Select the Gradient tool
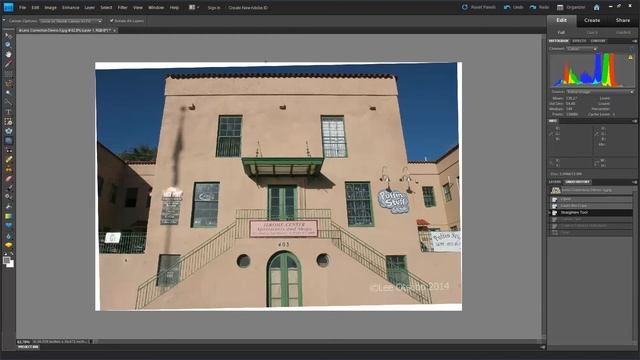Image resolution: width=640 pixels, height=360 pixels. tap(8, 216)
